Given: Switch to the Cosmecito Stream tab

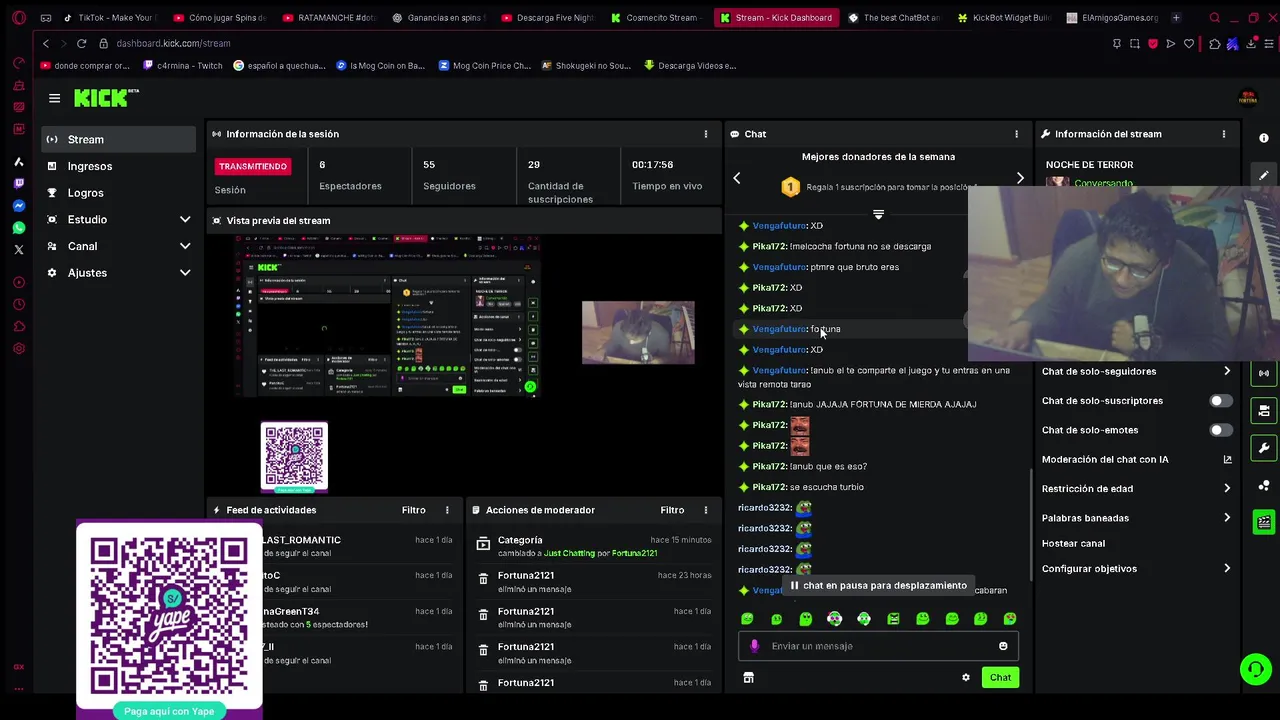Looking at the screenshot, I should [x=654, y=18].
